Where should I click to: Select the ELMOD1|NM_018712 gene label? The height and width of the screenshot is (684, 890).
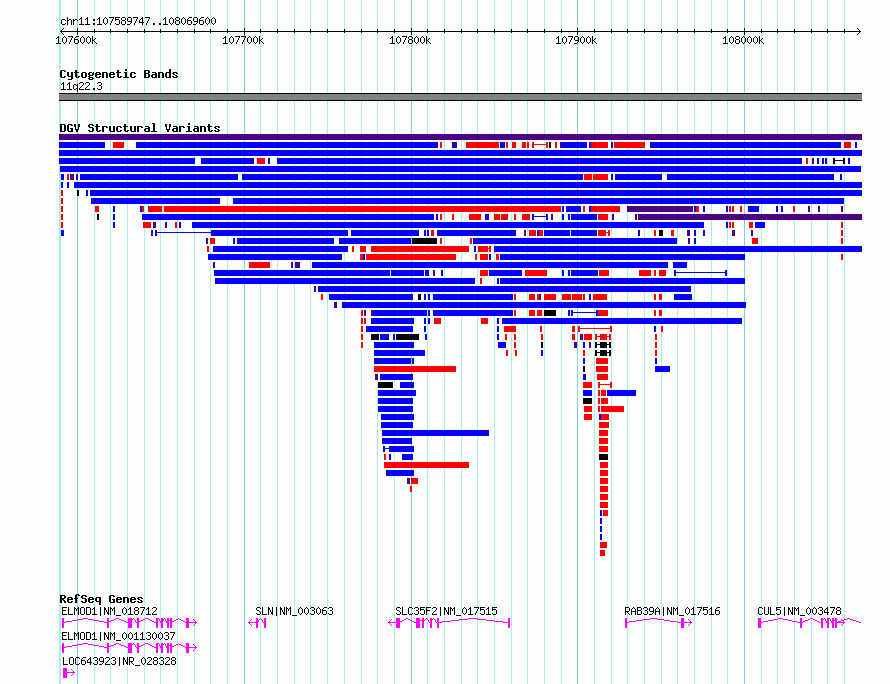point(109,611)
